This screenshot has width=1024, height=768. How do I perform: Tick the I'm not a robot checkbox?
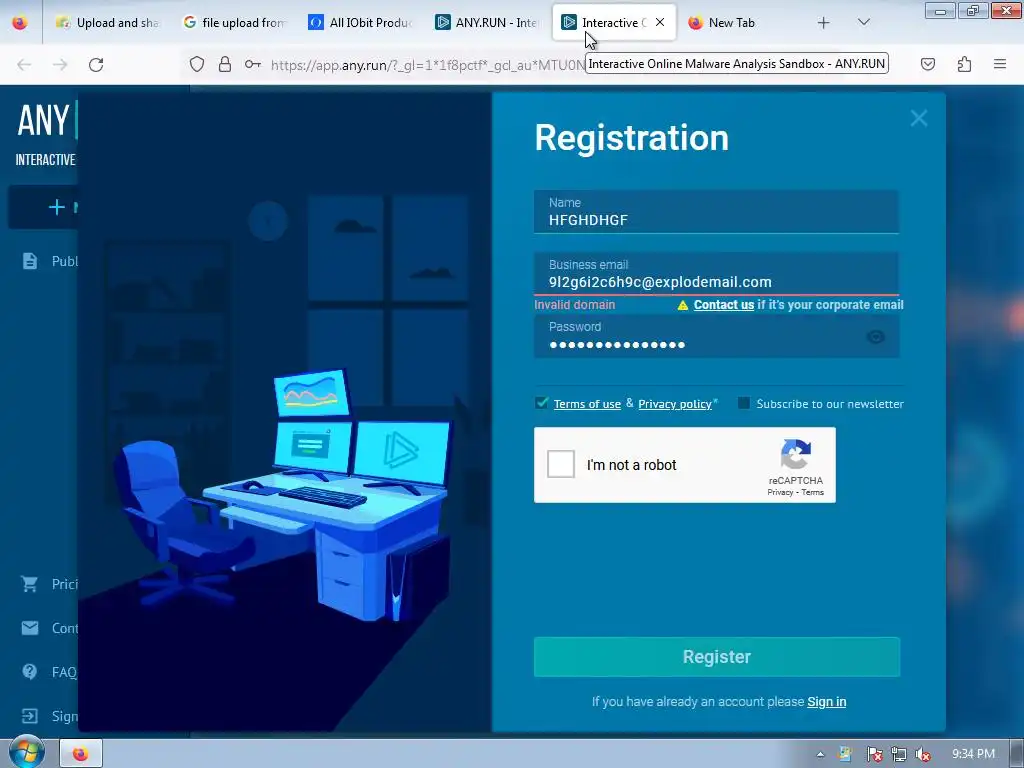tap(561, 464)
